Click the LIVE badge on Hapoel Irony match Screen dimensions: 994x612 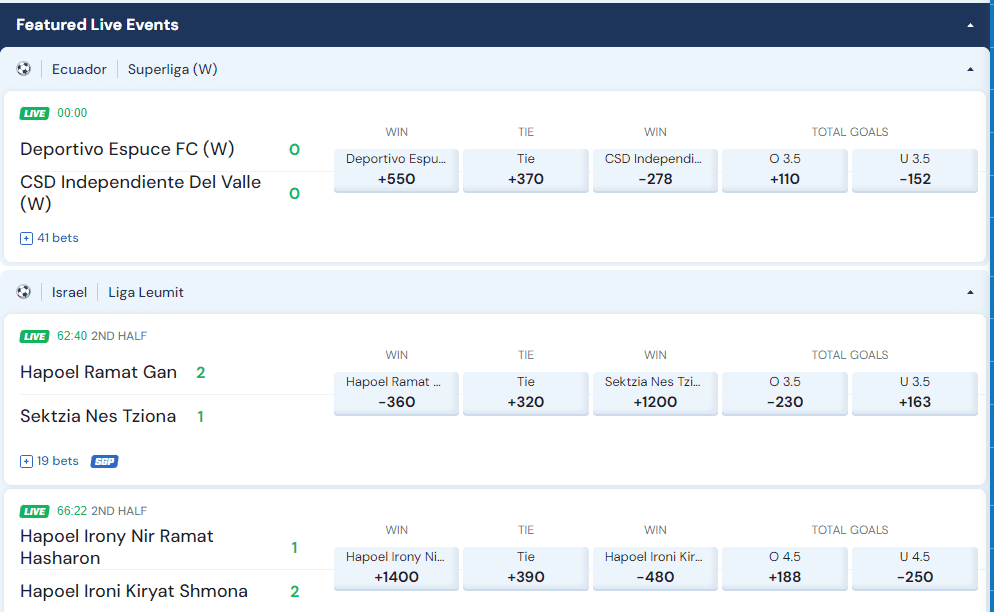point(34,510)
